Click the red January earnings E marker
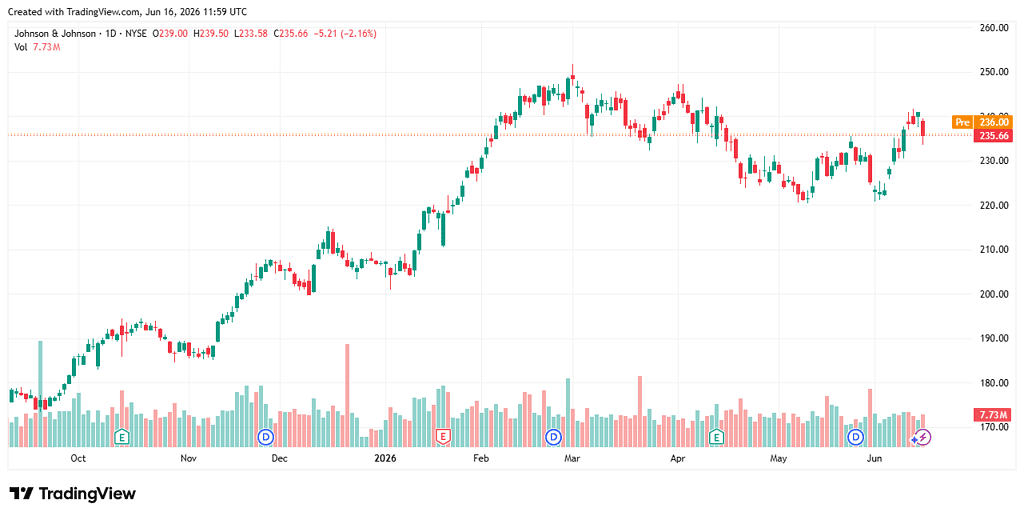Image resolution: width=1024 pixels, height=516 pixels. [443, 436]
